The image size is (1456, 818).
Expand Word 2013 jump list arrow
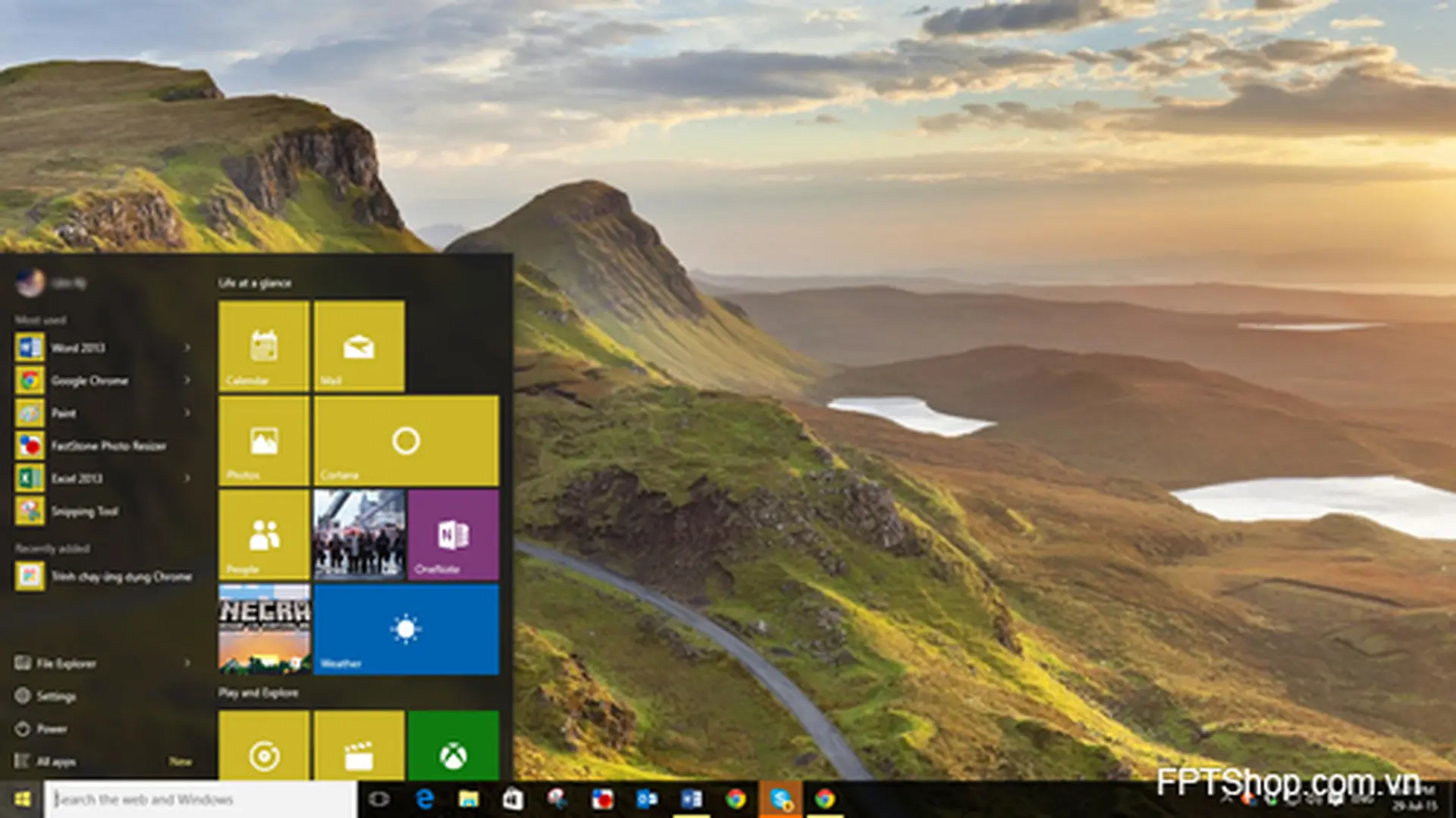coord(187,348)
